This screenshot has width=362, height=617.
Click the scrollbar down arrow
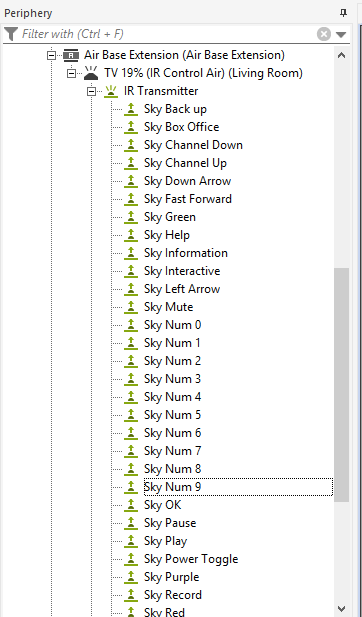342,608
